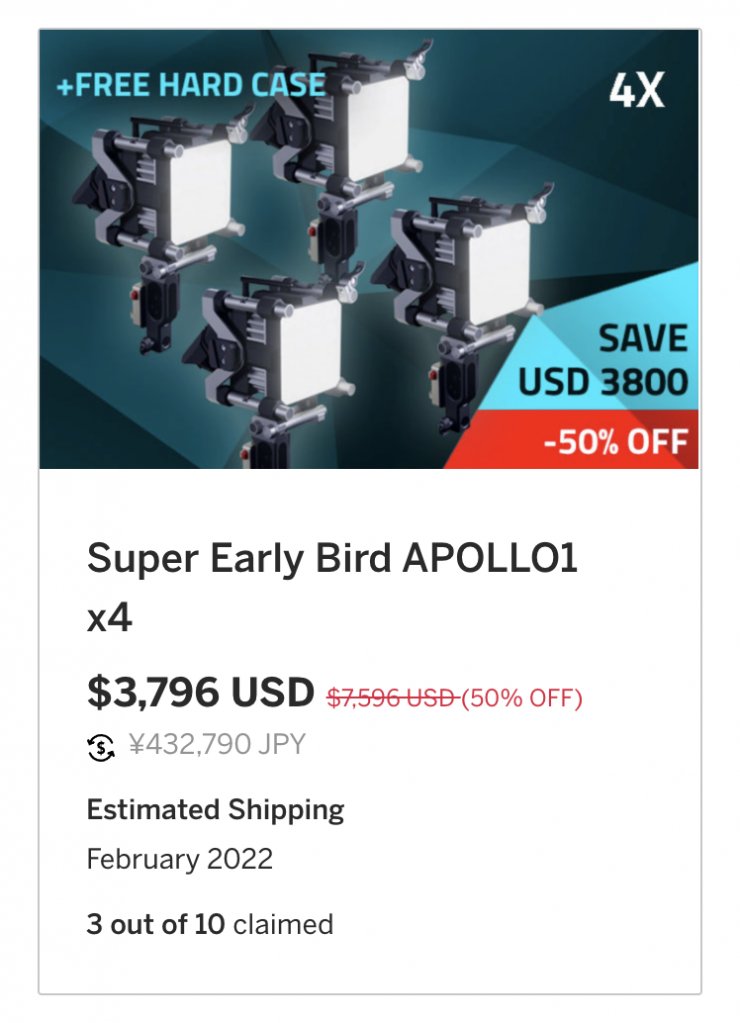
Task: Click the 4X quantity badge
Action: point(636,91)
